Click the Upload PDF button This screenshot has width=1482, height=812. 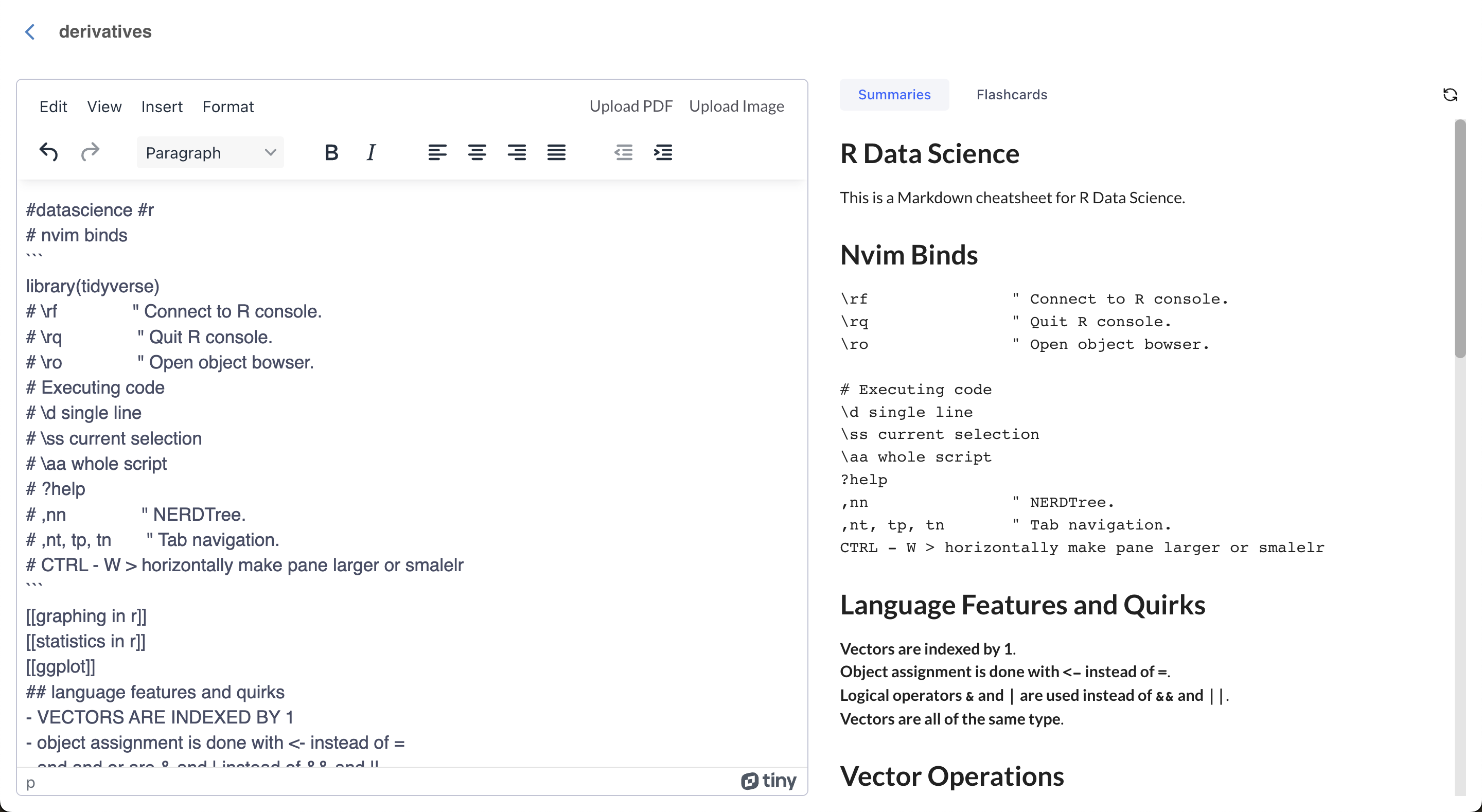pyautogui.click(x=630, y=107)
